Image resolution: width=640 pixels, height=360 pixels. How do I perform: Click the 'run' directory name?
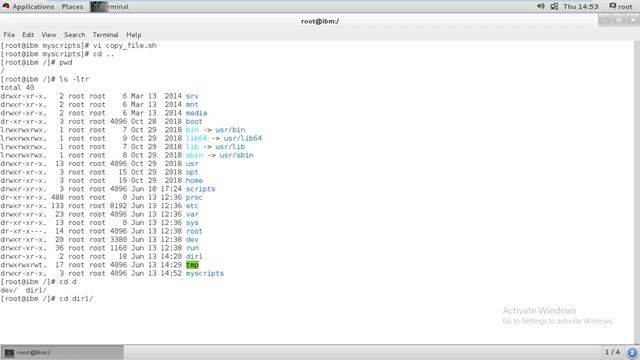tap(192, 248)
